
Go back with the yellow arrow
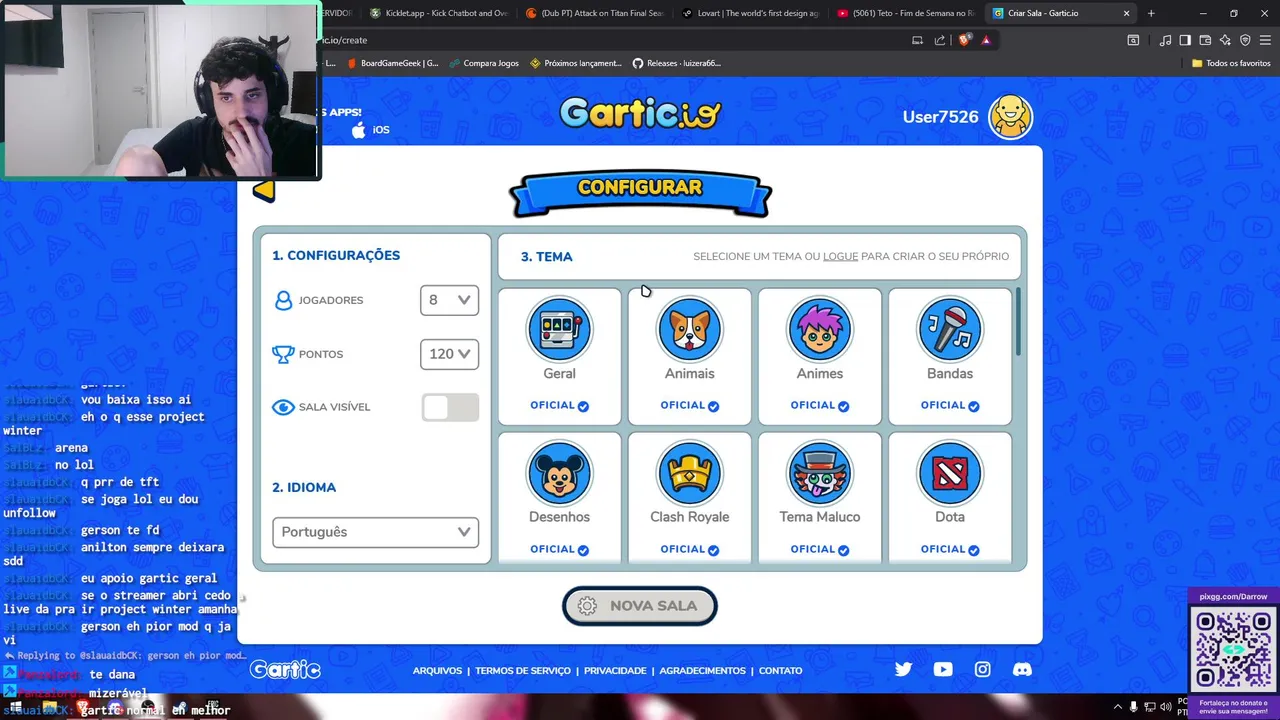[263, 190]
